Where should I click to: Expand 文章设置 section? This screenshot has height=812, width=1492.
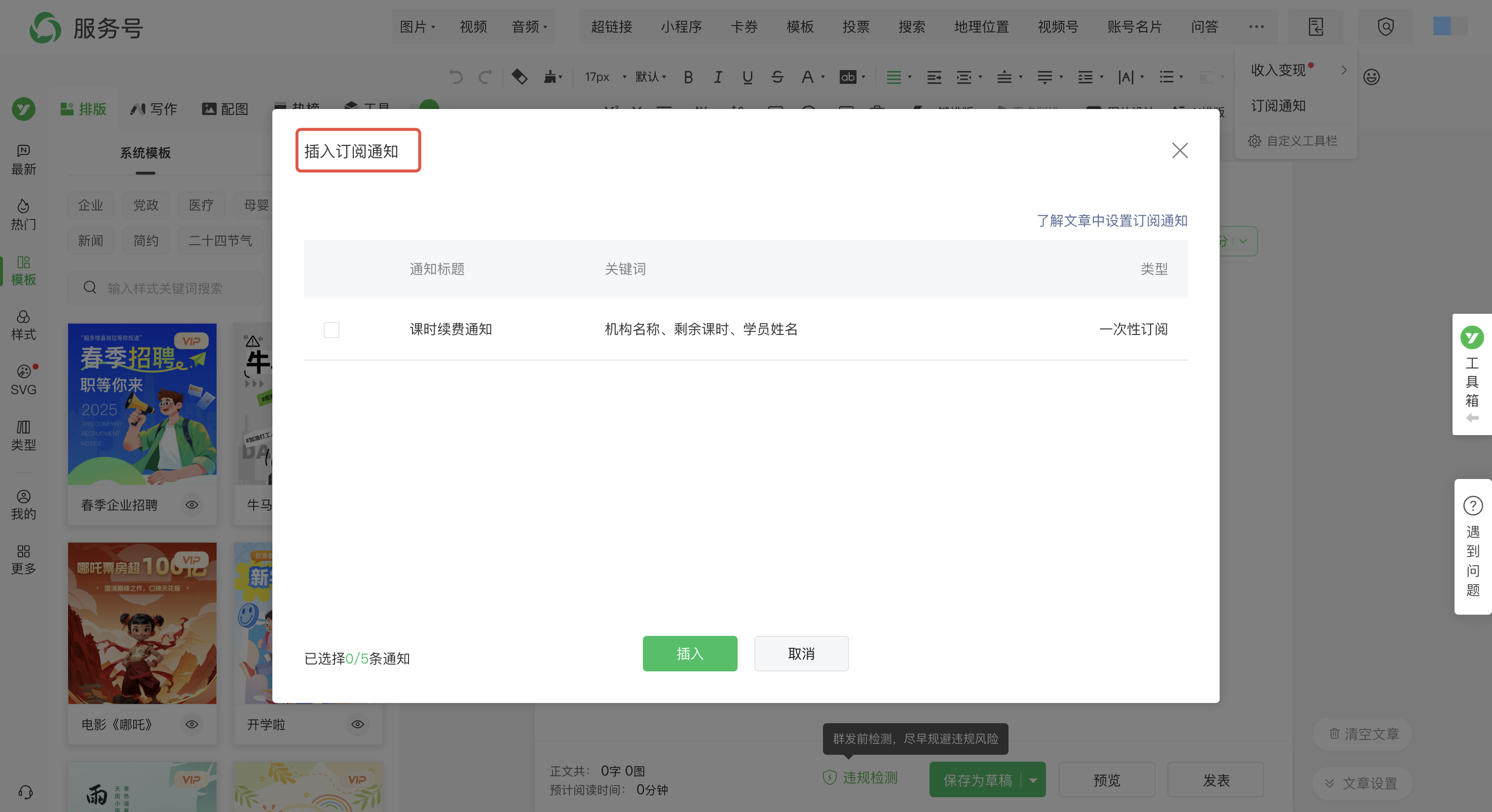tap(1361, 783)
